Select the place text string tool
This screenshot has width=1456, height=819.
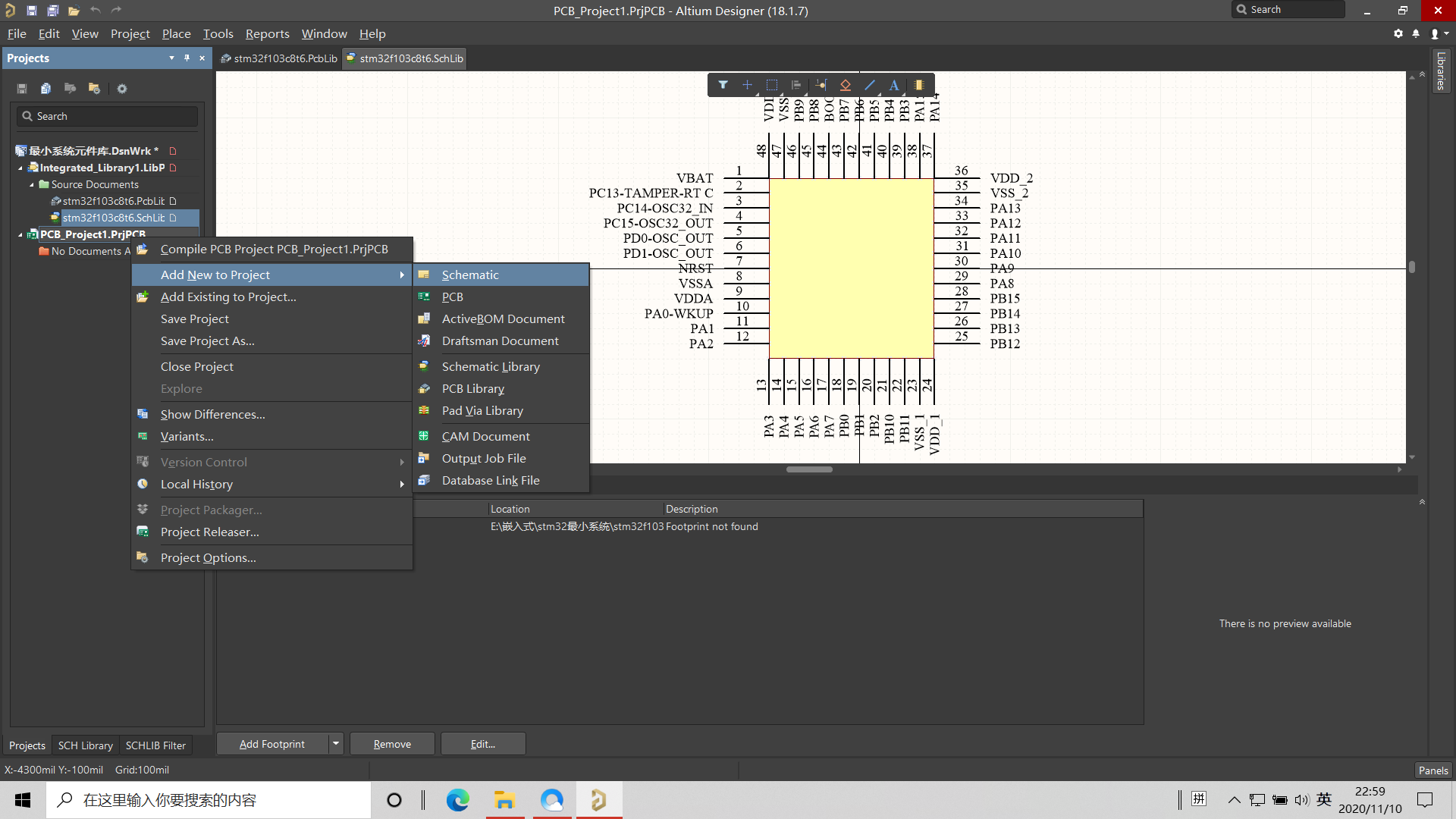coord(894,85)
